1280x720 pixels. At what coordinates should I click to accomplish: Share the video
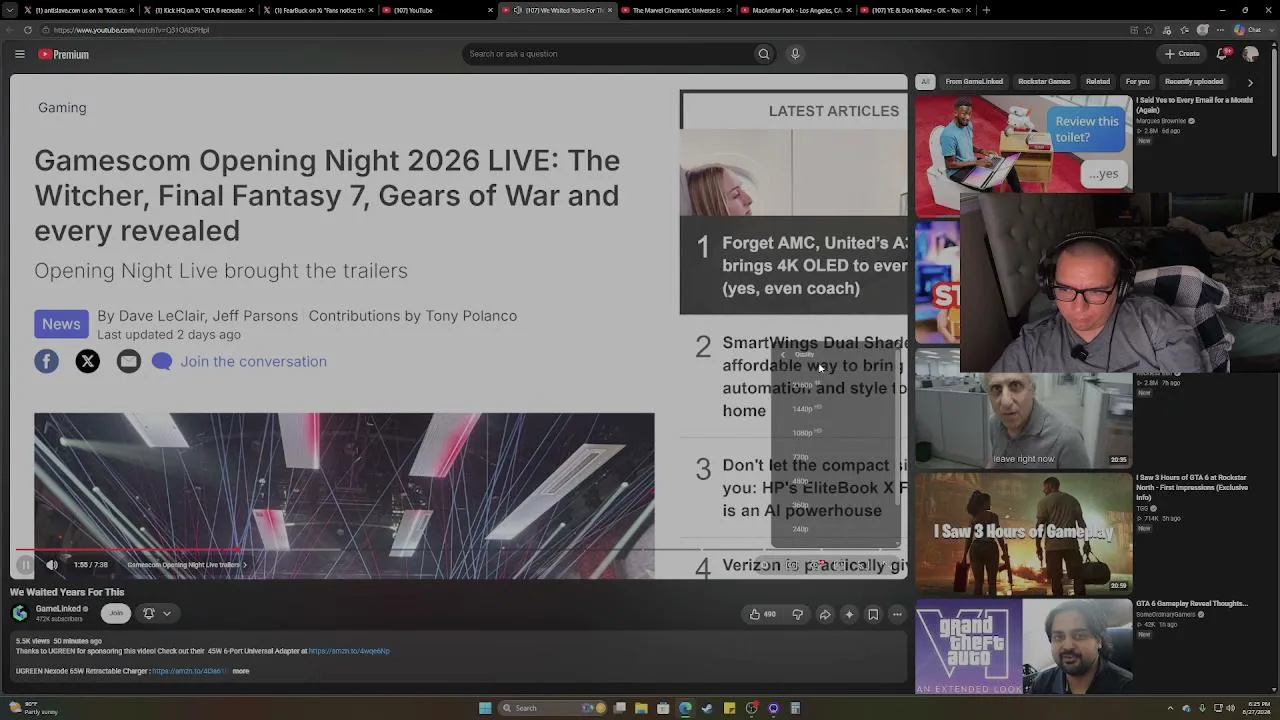(825, 614)
